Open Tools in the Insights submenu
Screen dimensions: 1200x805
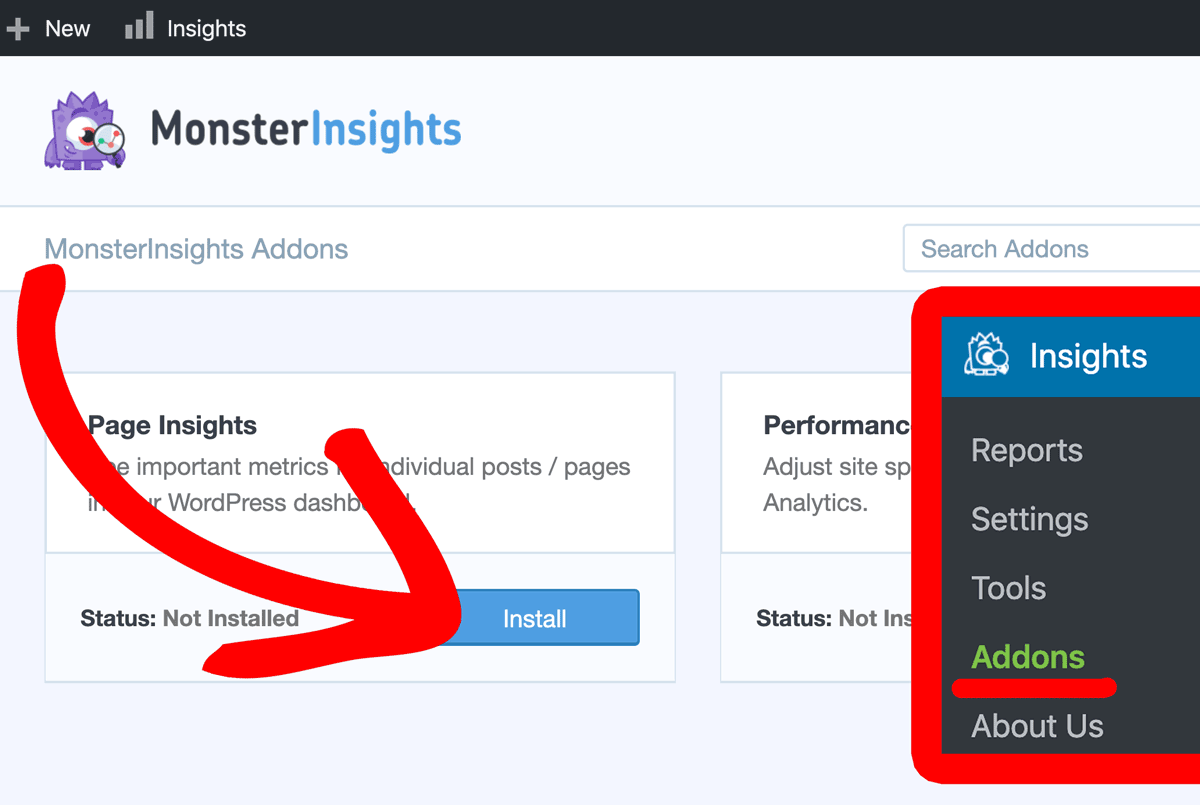(1009, 588)
